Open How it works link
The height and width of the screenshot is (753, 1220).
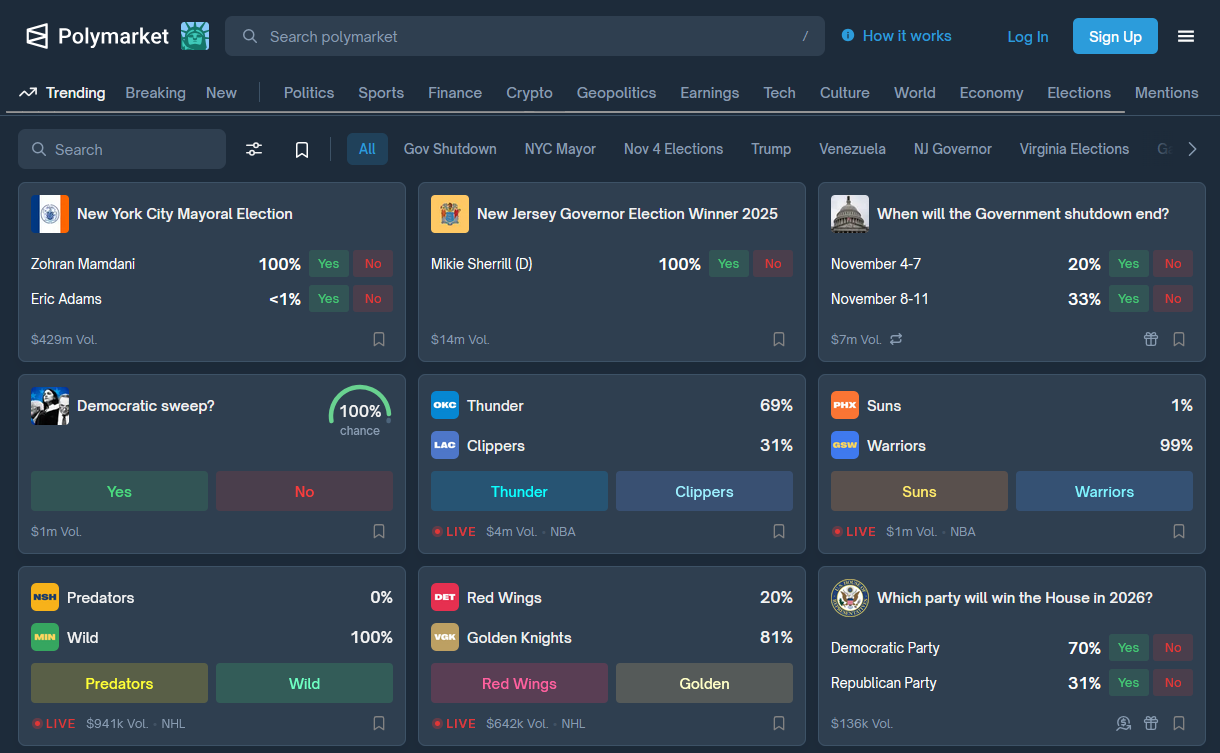[x=907, y=36]
